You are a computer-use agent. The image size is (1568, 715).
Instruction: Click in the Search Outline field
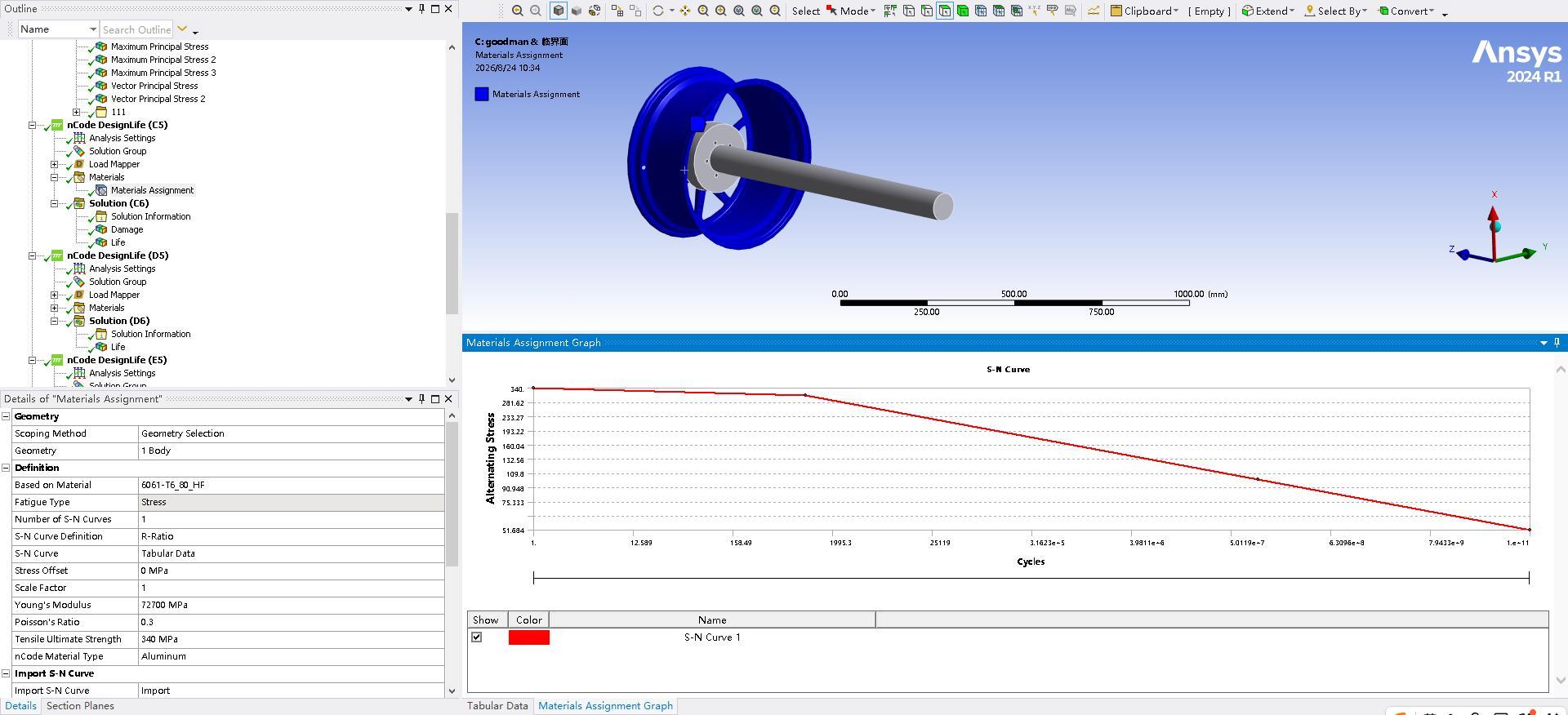pyautogui.click(x=136, y=29)
